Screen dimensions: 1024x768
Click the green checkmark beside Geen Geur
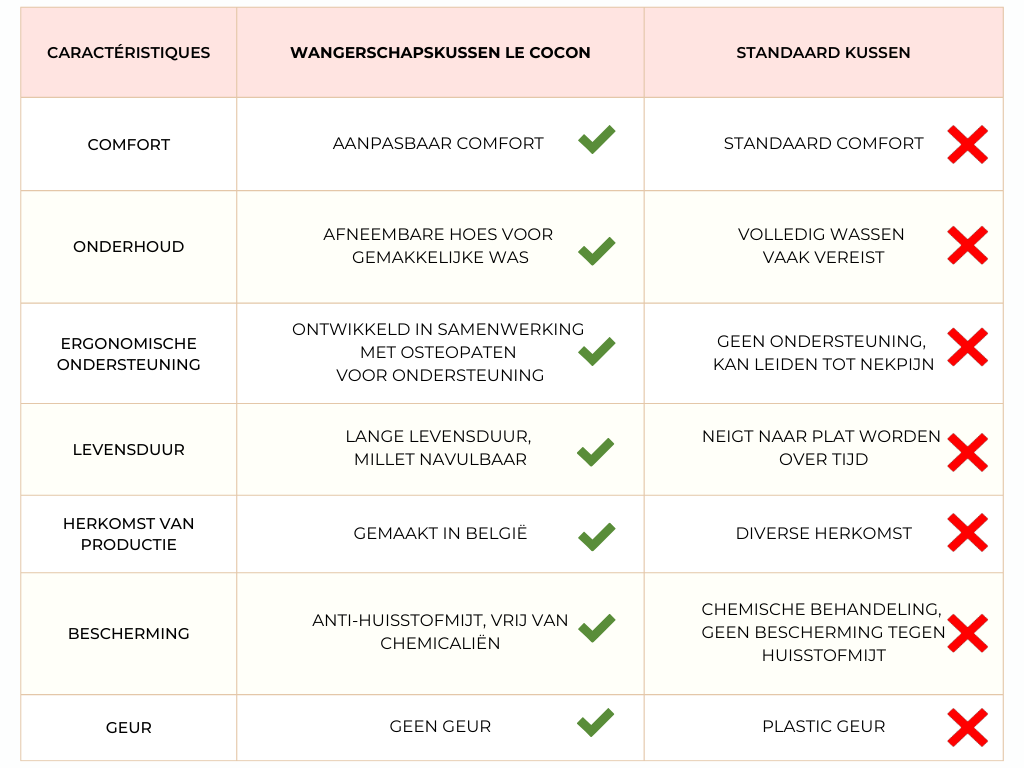click(596, 722)
